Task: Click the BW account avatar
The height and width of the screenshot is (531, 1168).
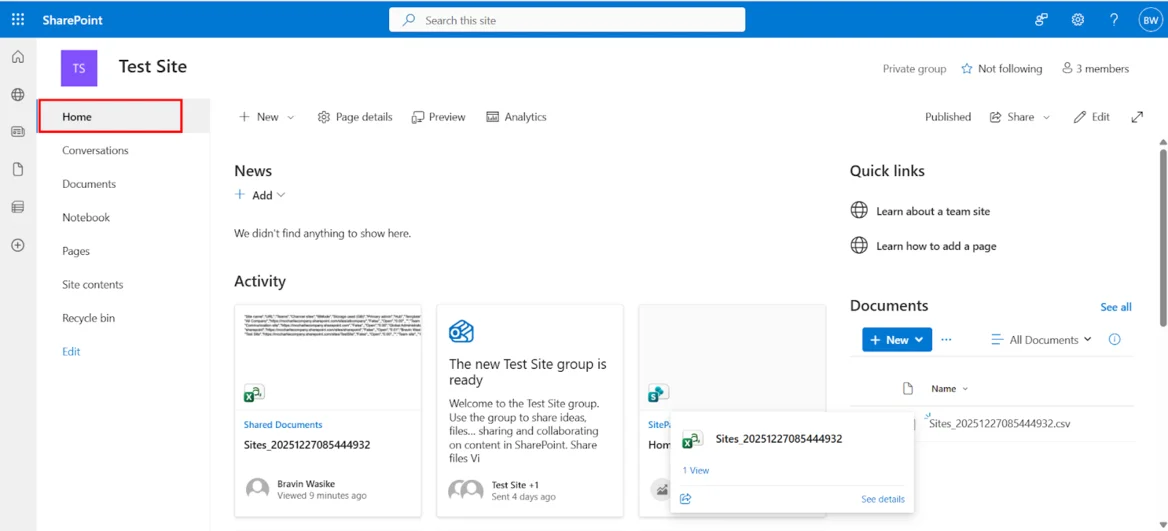Action: pyautogui.click(x=1149, y=19)
